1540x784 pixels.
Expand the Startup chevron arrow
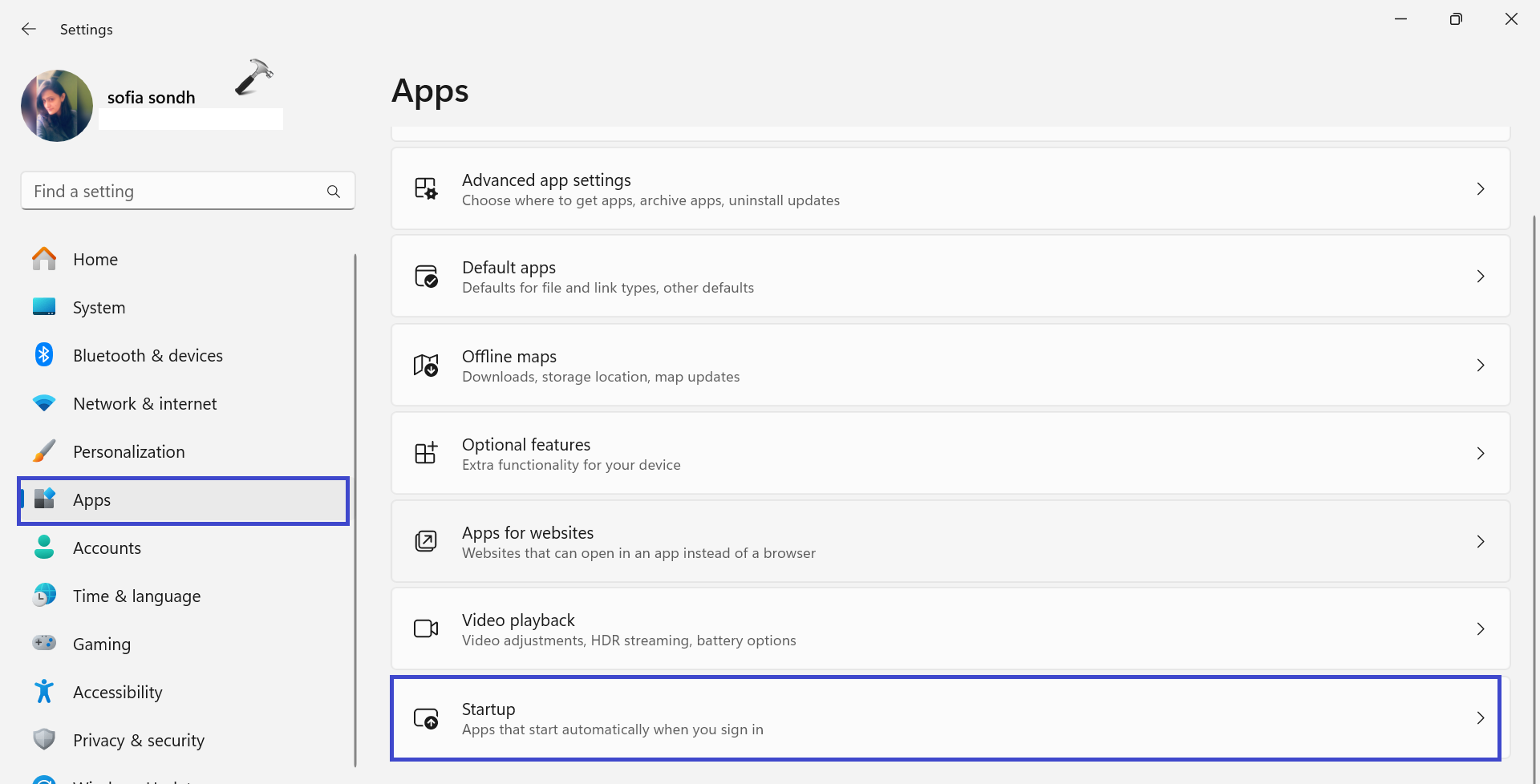tap(1481, 718)
